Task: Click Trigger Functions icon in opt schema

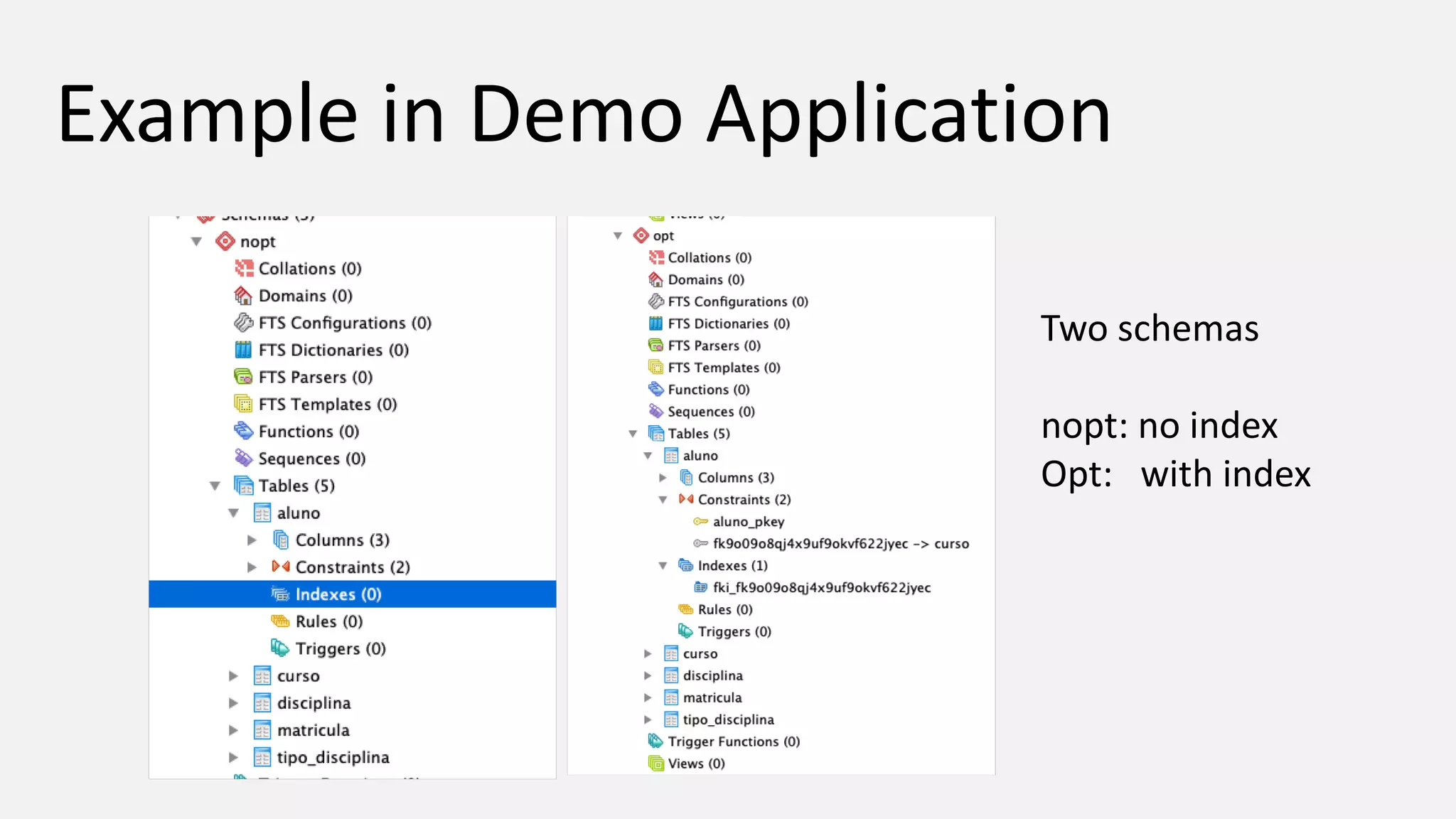Action: [x=655, y=742]
